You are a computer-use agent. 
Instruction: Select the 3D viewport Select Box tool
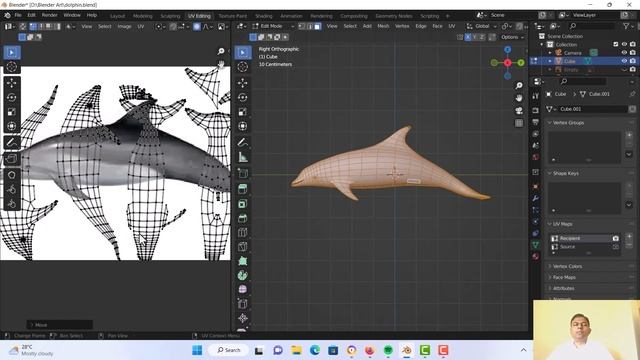click(243, 53)
